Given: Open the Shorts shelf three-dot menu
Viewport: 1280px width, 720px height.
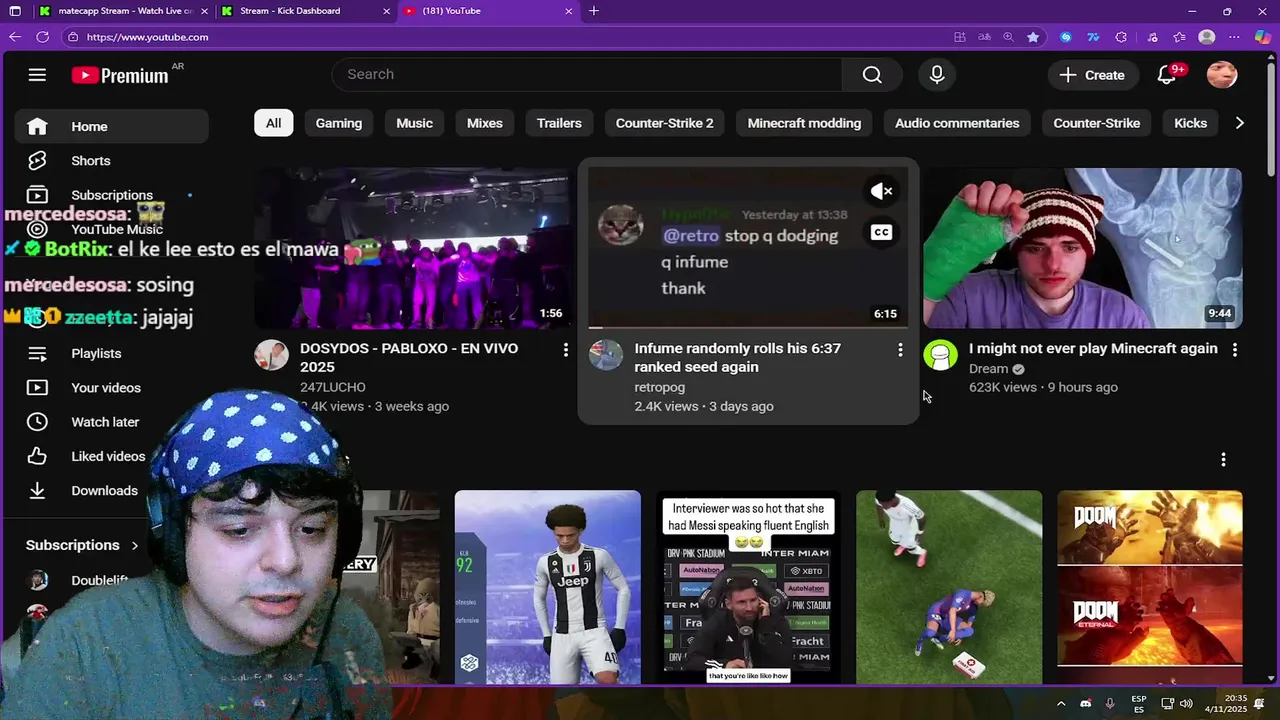Looking at the screenshot, I should pos(1223,459).
